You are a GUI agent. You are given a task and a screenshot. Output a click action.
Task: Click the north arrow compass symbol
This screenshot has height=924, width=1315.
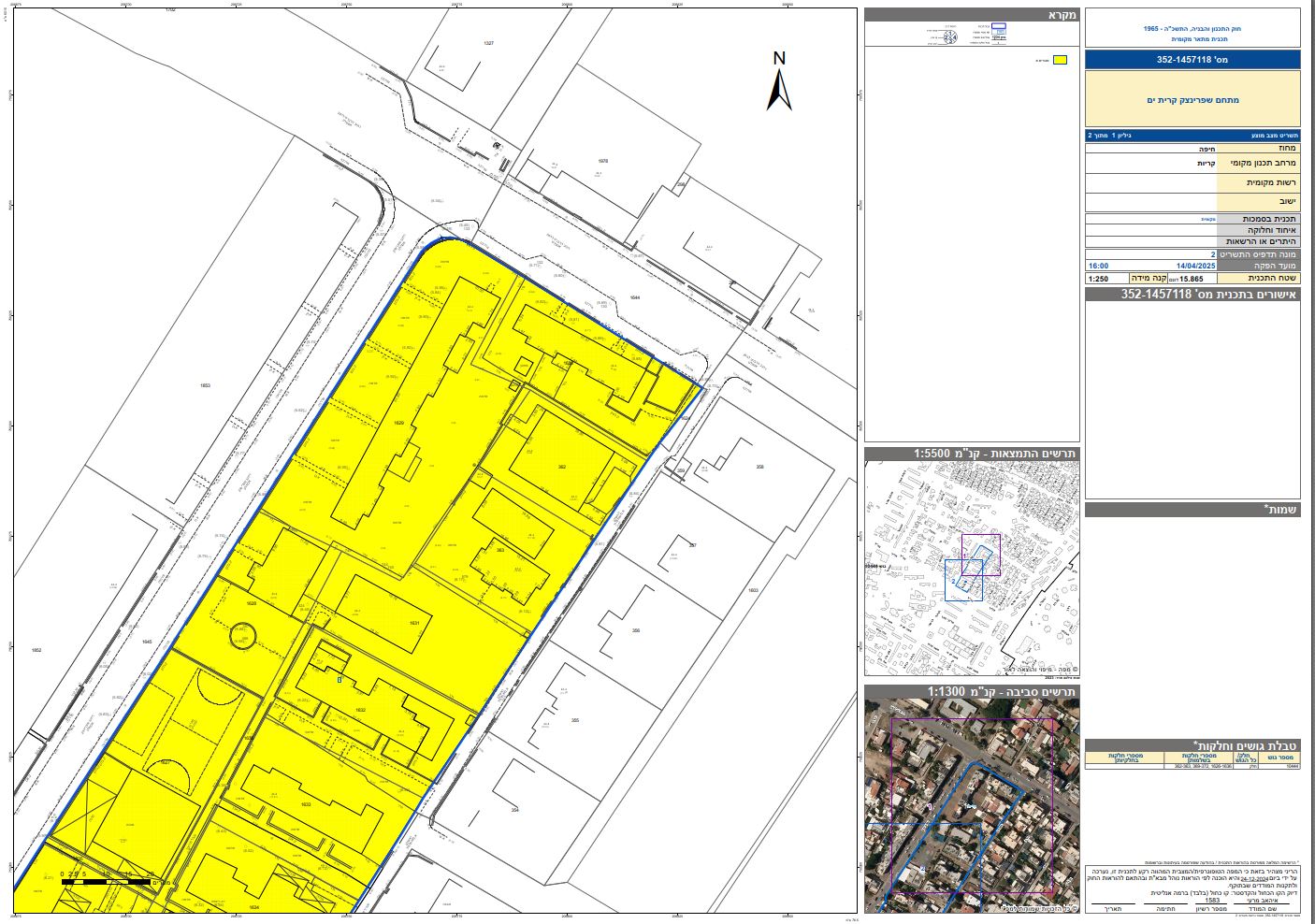coord(779,80)
